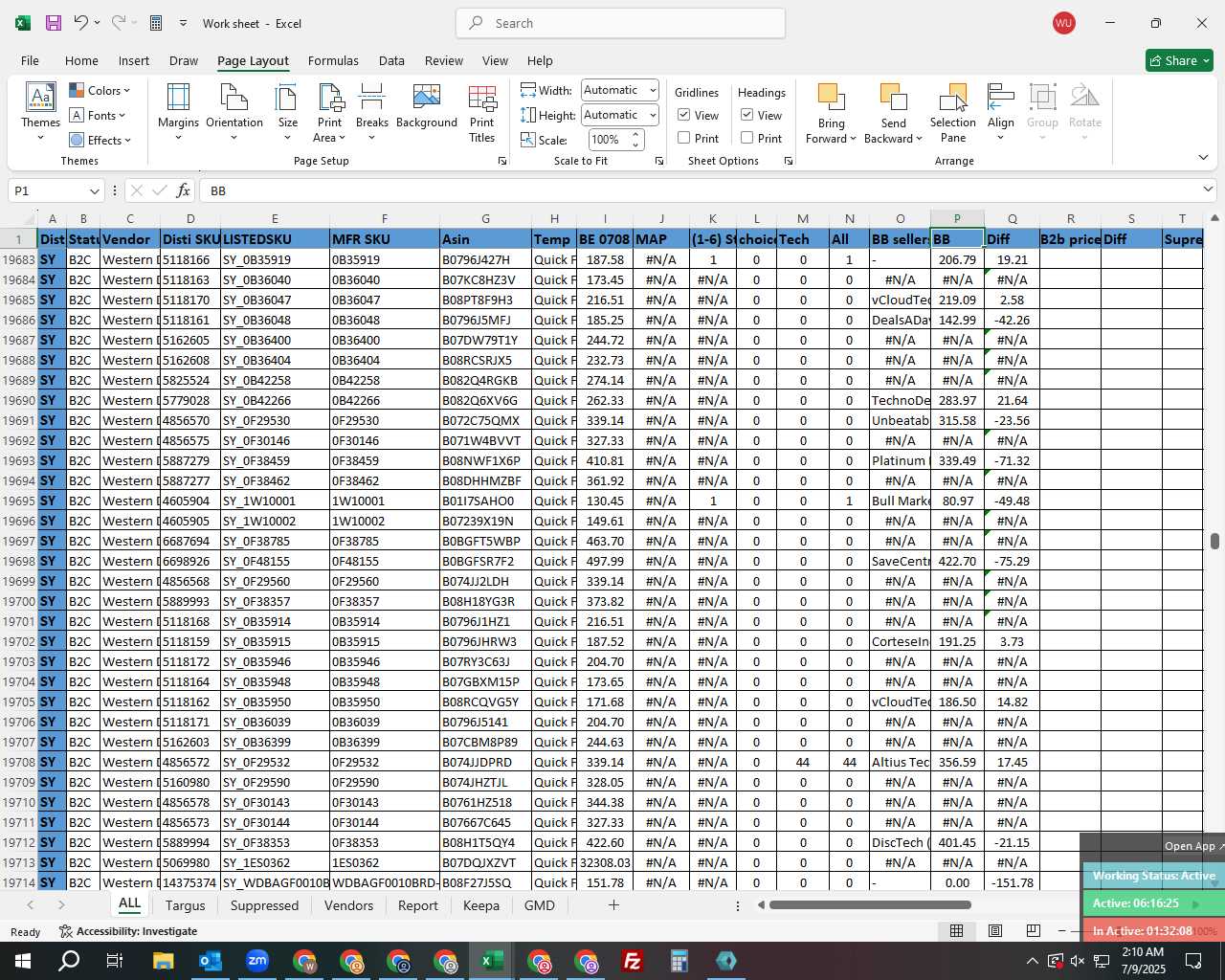Open the Margins options
Image resolution: width=1225 pixels, height=980 pixels.
(178, 113)
